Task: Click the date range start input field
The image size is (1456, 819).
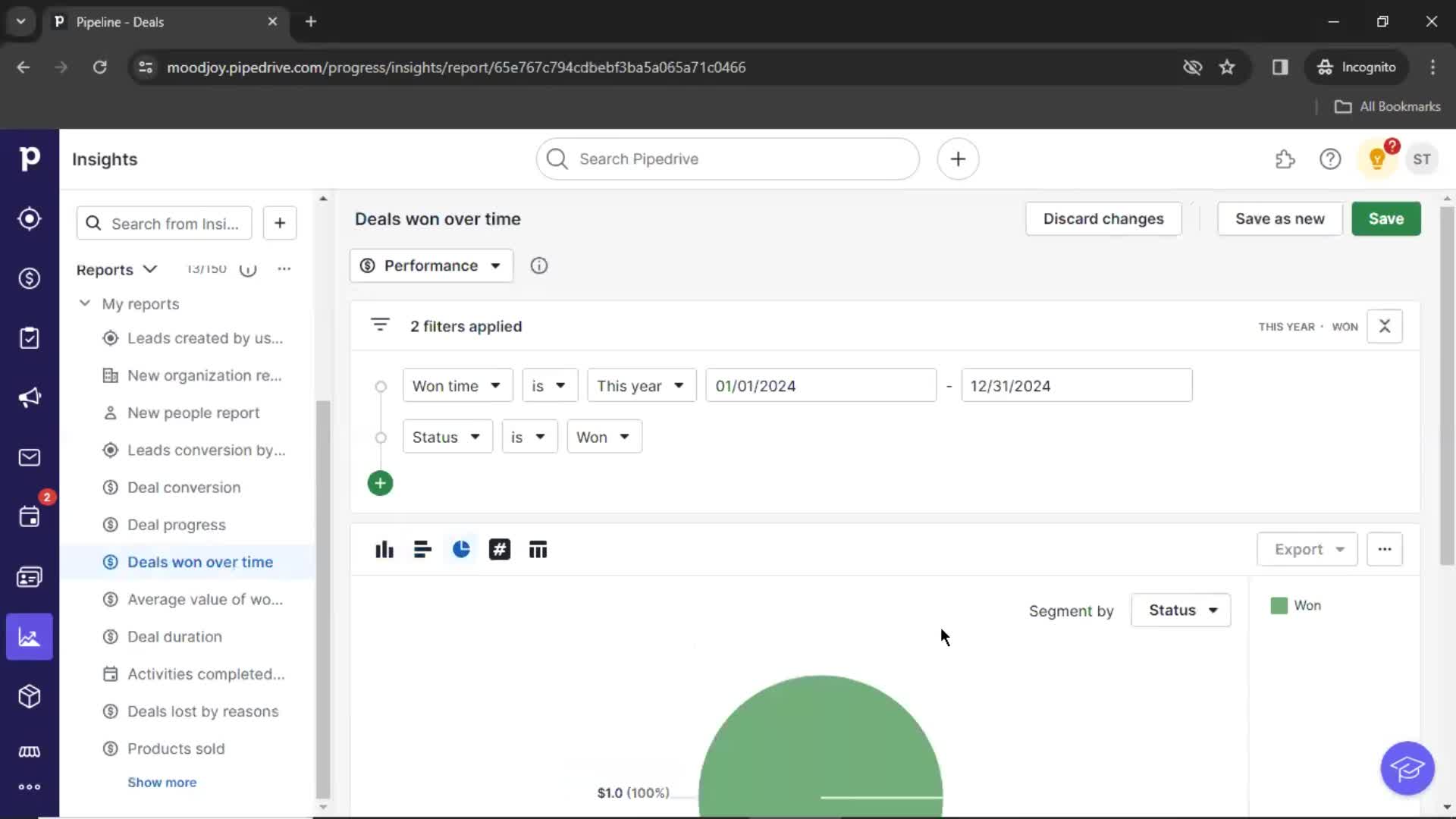Action: [819, 386]
